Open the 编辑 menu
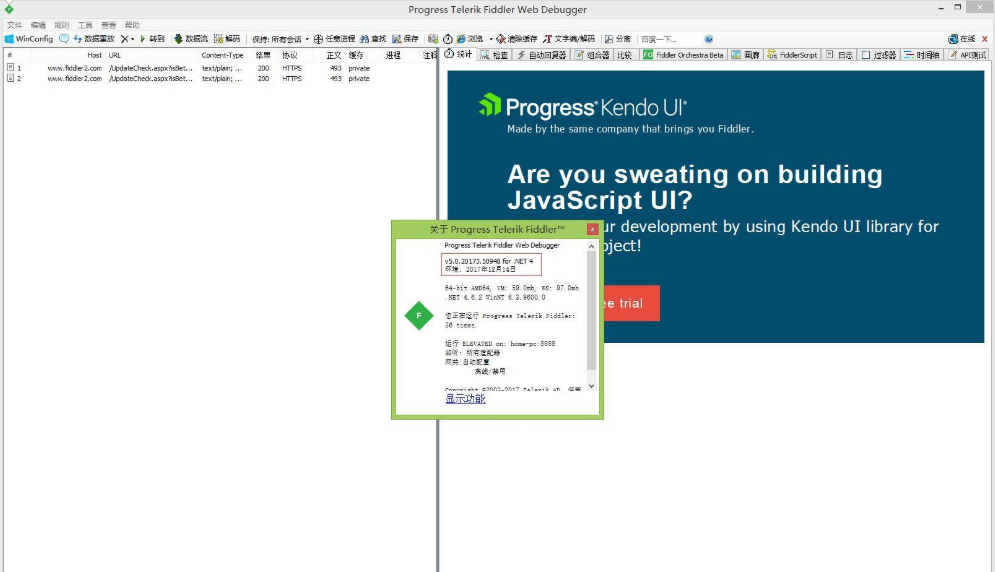Image resolution: width=995 pixels, height=572 pixels. coord(38,25)
